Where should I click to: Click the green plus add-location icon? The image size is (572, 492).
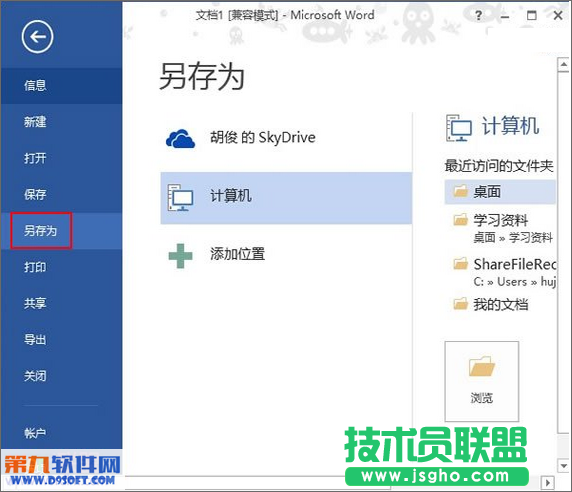coord(180,256)
